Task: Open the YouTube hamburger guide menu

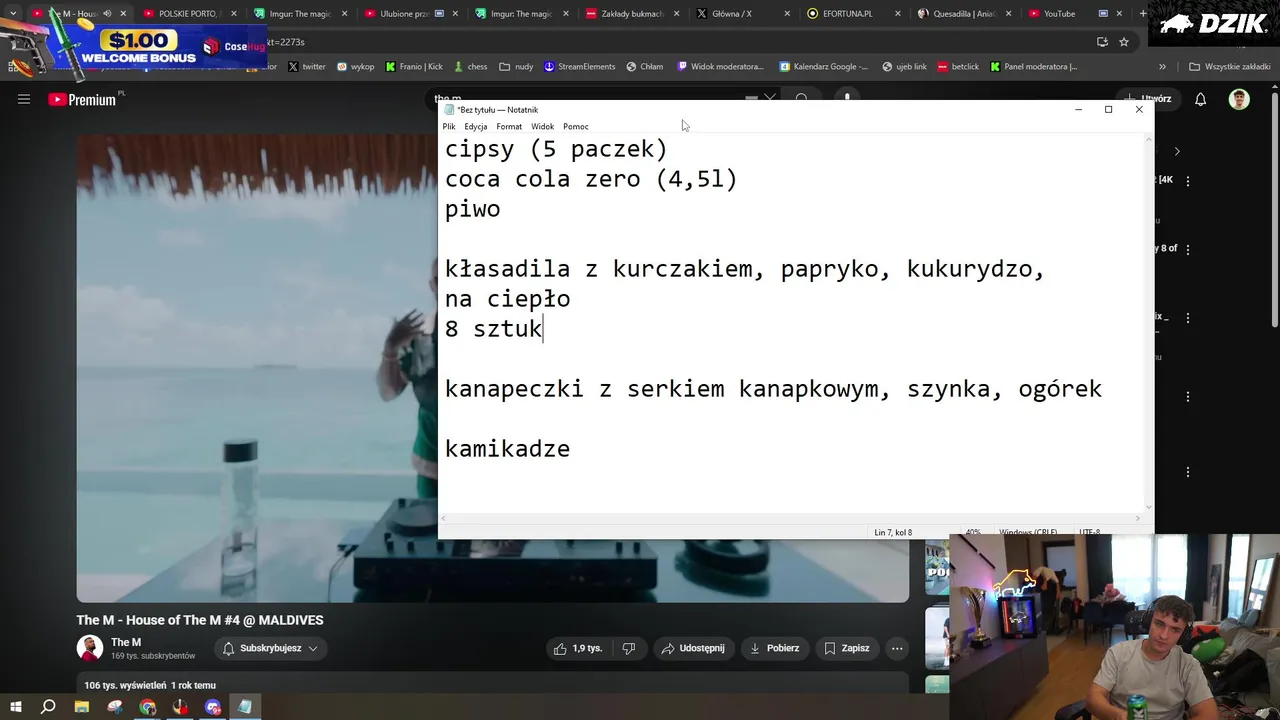Action: (24, 99)
